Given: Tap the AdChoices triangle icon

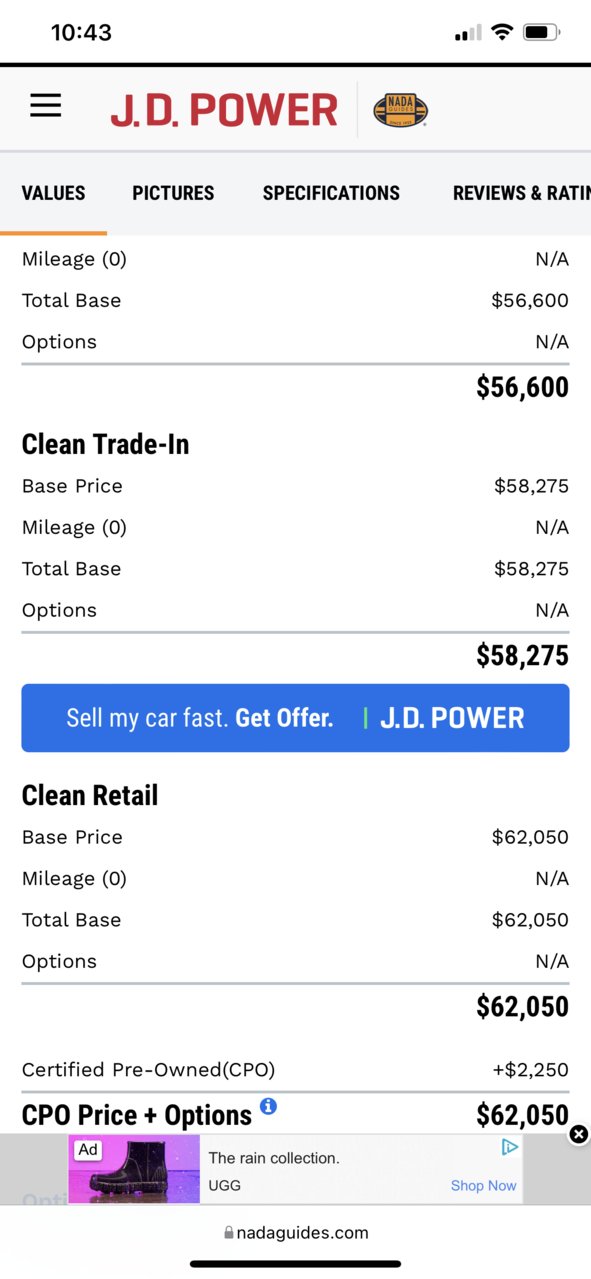Looking at the screenshot, I should (x=510, y=1147).
